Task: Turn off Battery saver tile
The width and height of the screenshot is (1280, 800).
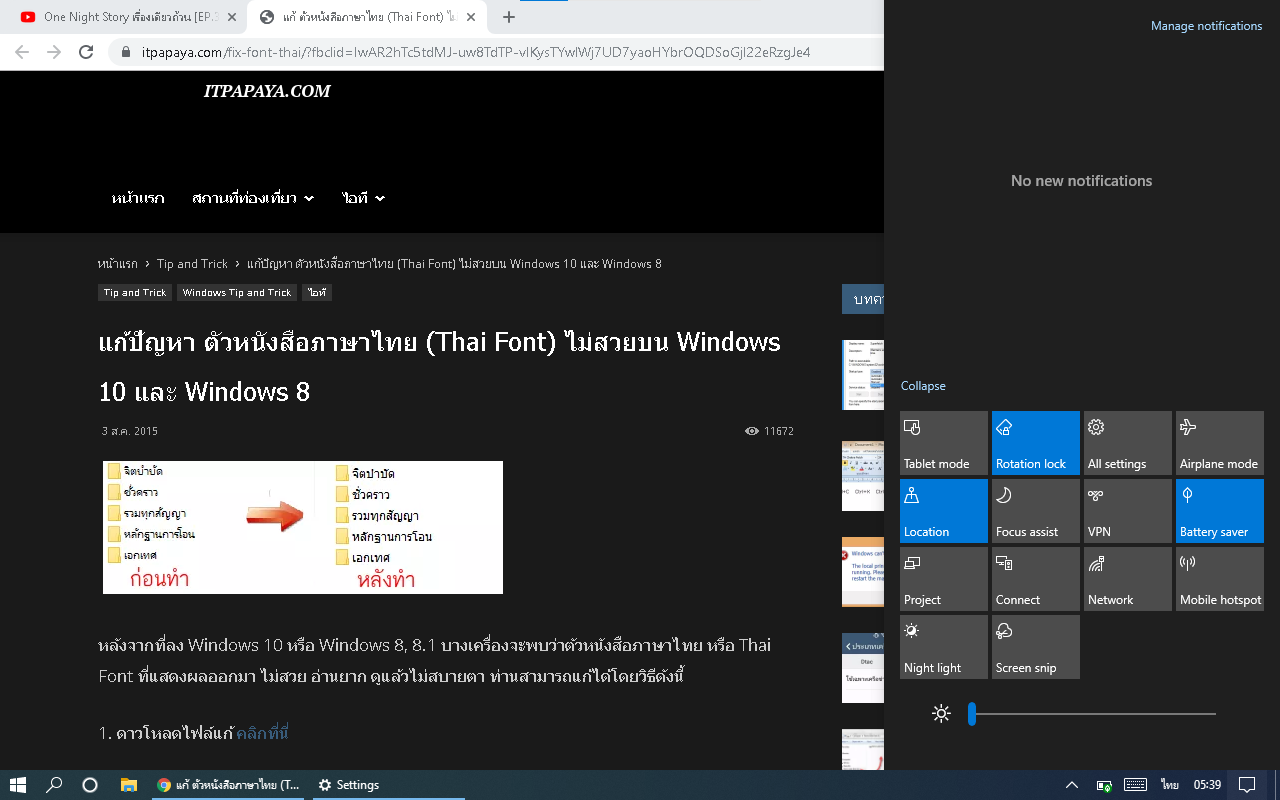Action: [1220, 511]
